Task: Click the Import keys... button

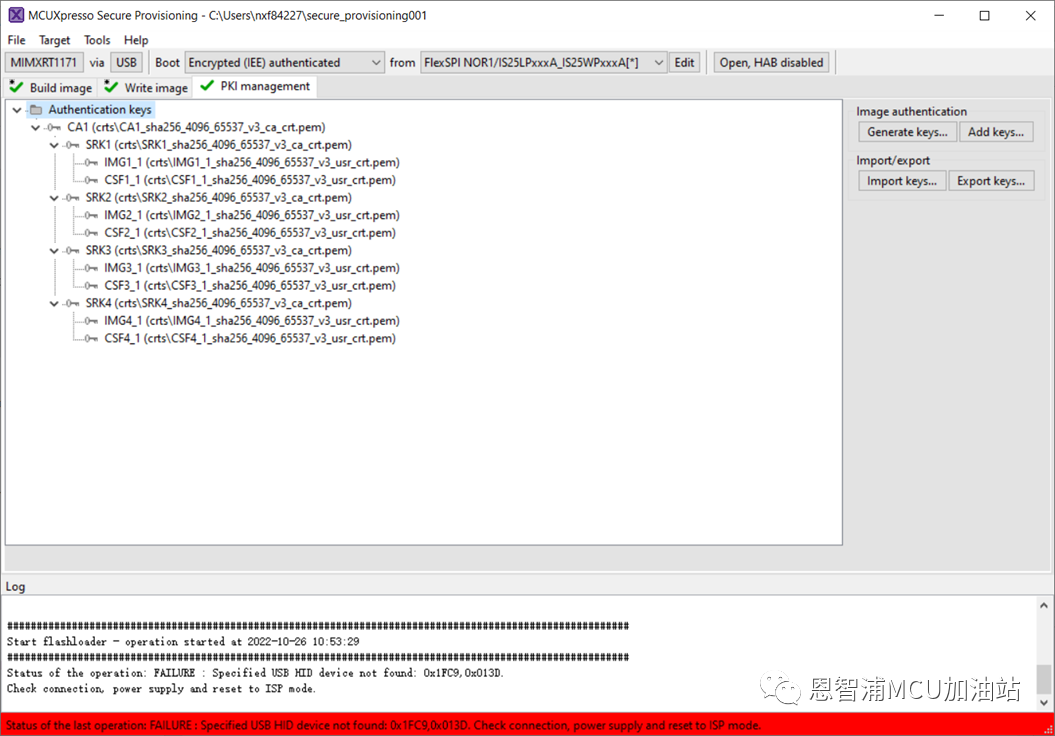Action: tap(902, 181)
